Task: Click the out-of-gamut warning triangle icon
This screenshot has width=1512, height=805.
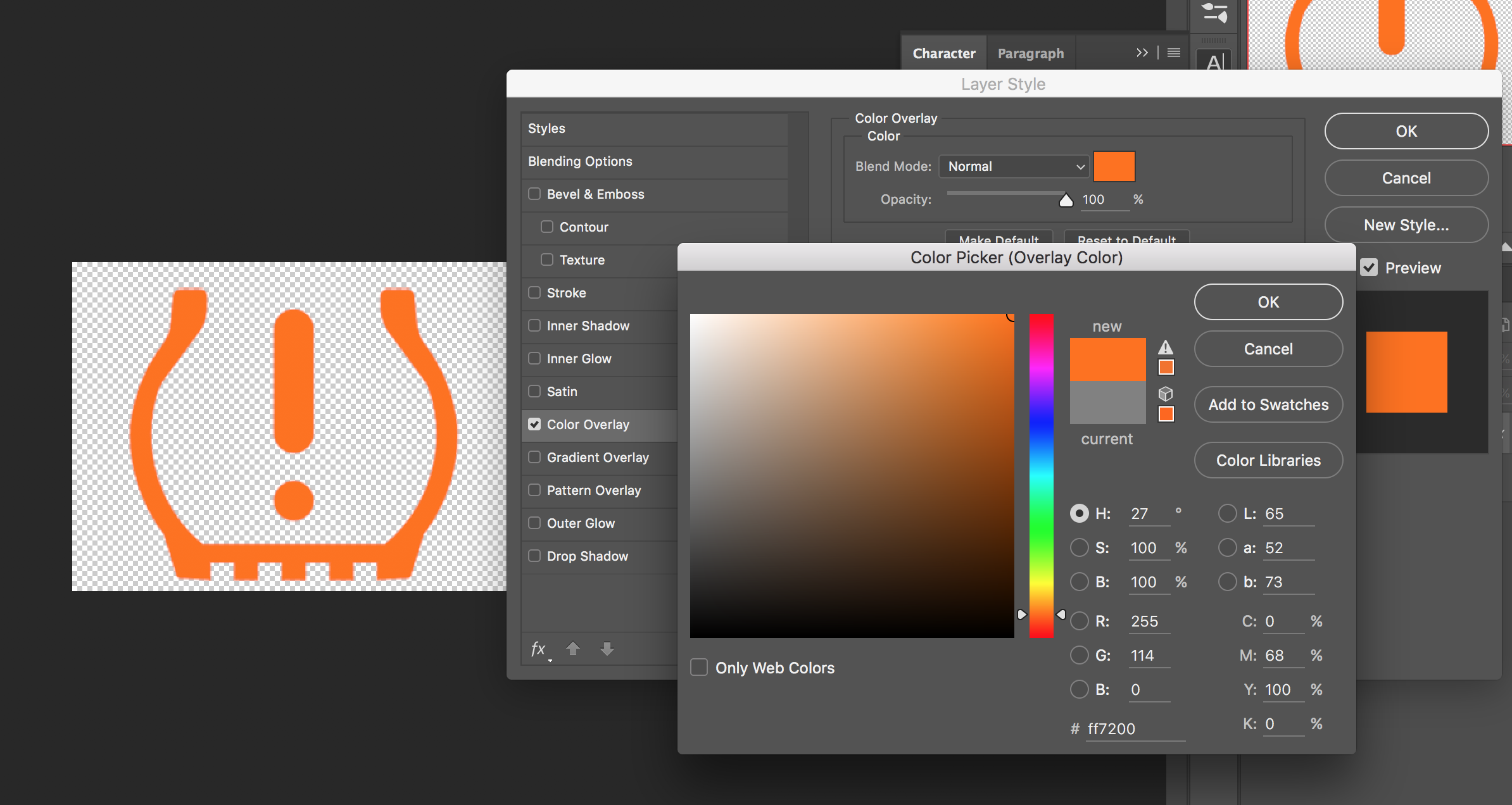Action: (x=1166, y=347)
